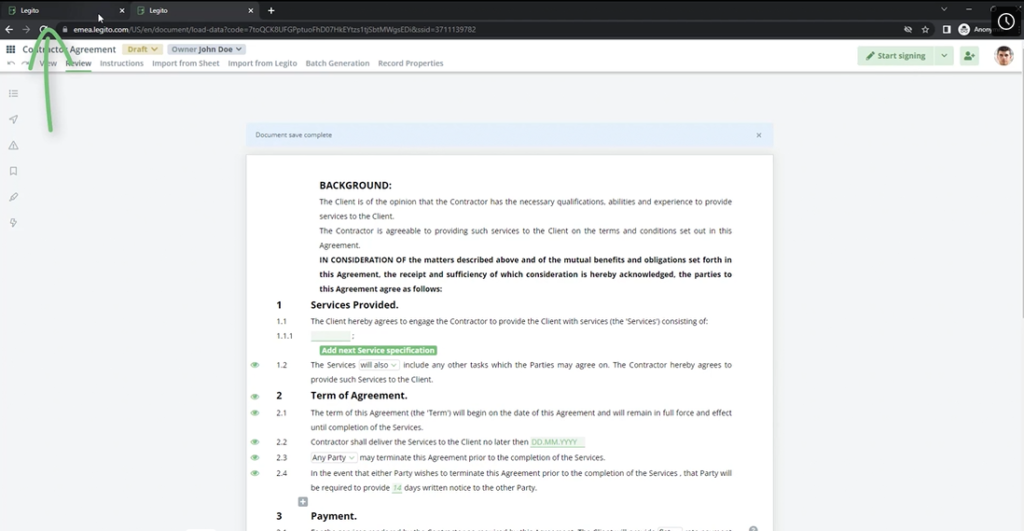The width and height of the screenshot is (1024, 531).
Task: Click the empty service specification field 1.1.1
Action: pos(330,336)
